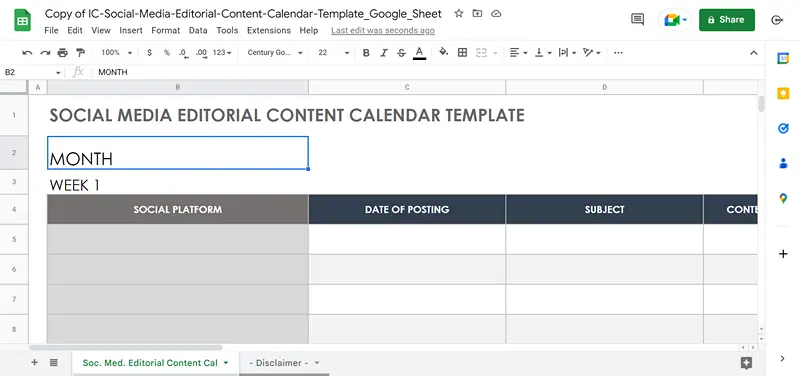Show more toolbar options
Viewport: 800px width, 376px height.
618,53
